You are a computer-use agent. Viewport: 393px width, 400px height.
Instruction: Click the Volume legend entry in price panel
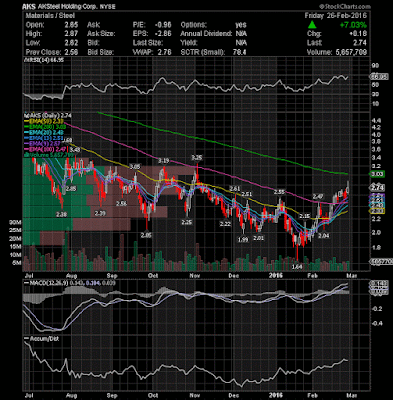click(49, 155)
